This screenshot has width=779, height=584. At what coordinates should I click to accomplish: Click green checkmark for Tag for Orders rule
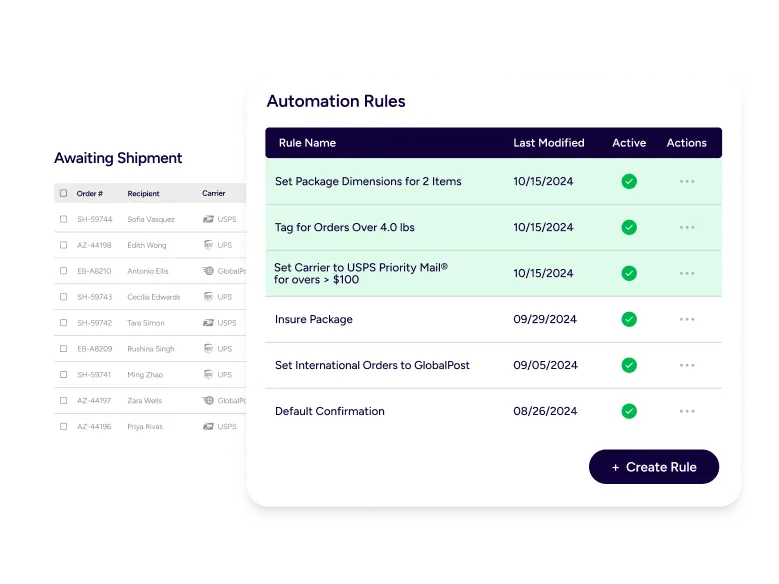click(629, 227)
